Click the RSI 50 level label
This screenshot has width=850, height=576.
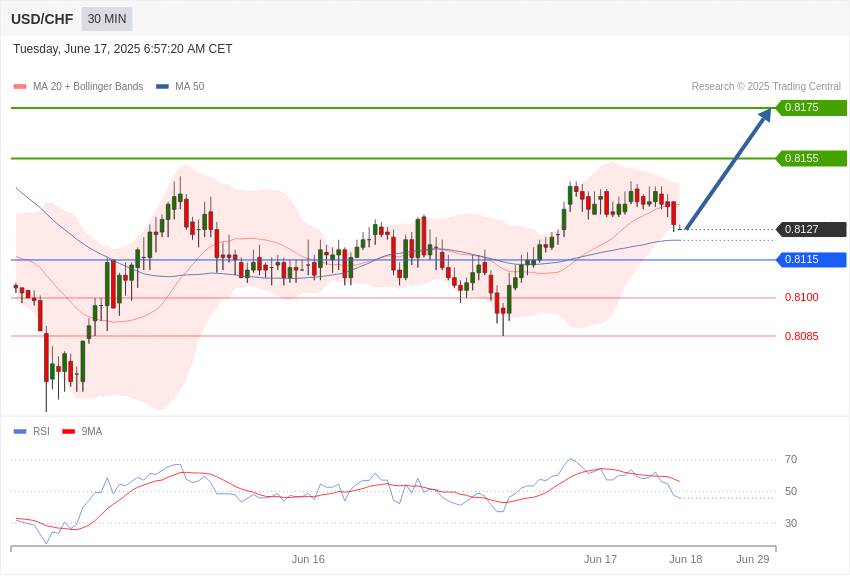(791, 491)
